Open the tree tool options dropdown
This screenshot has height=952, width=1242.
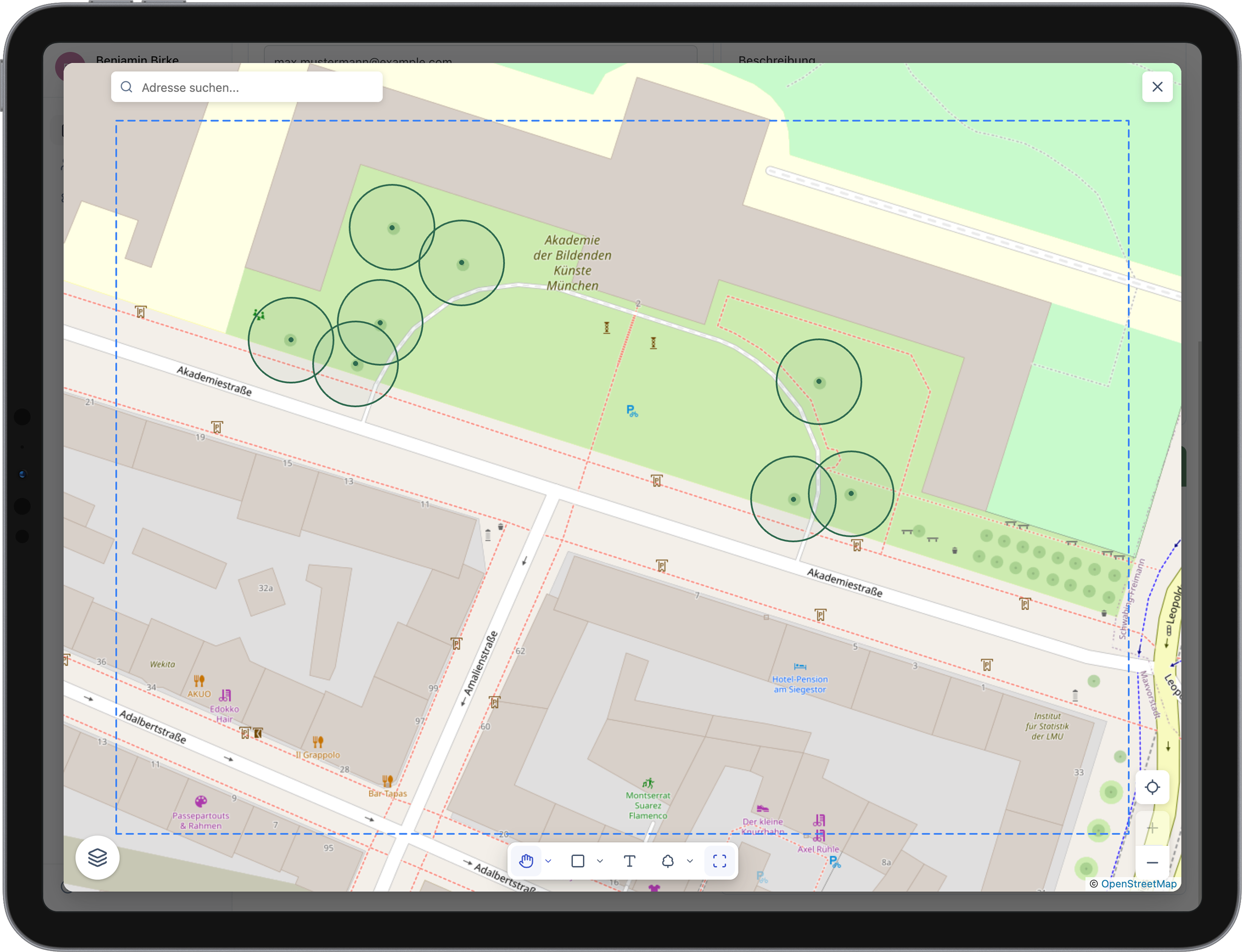690,861
